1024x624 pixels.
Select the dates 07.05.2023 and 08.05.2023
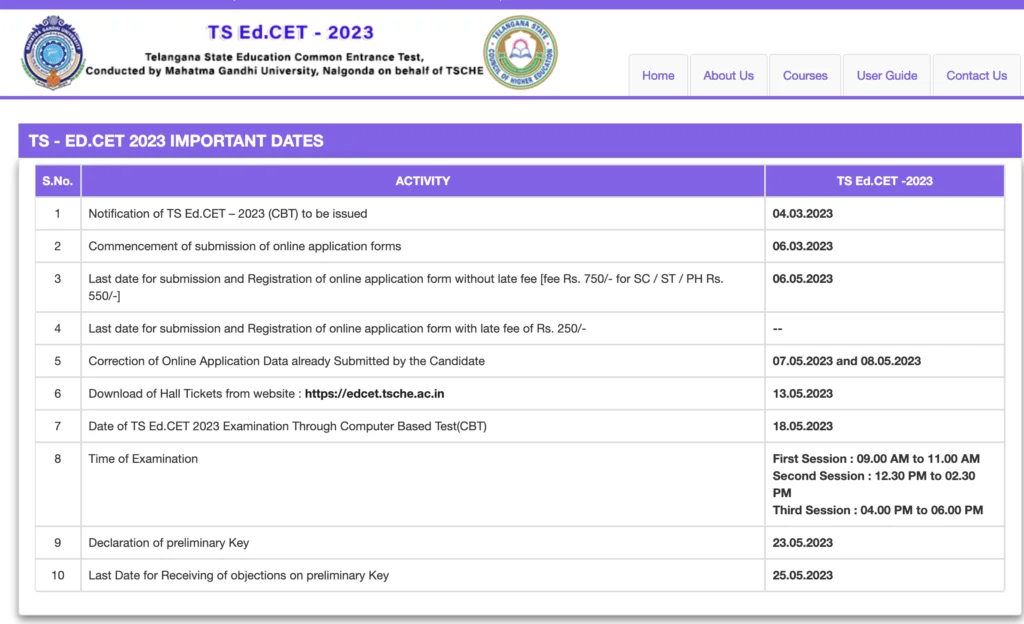846,361
